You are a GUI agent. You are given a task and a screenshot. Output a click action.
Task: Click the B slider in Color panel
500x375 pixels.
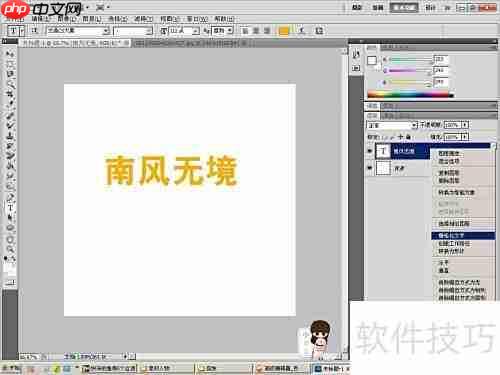coord(410,82)
